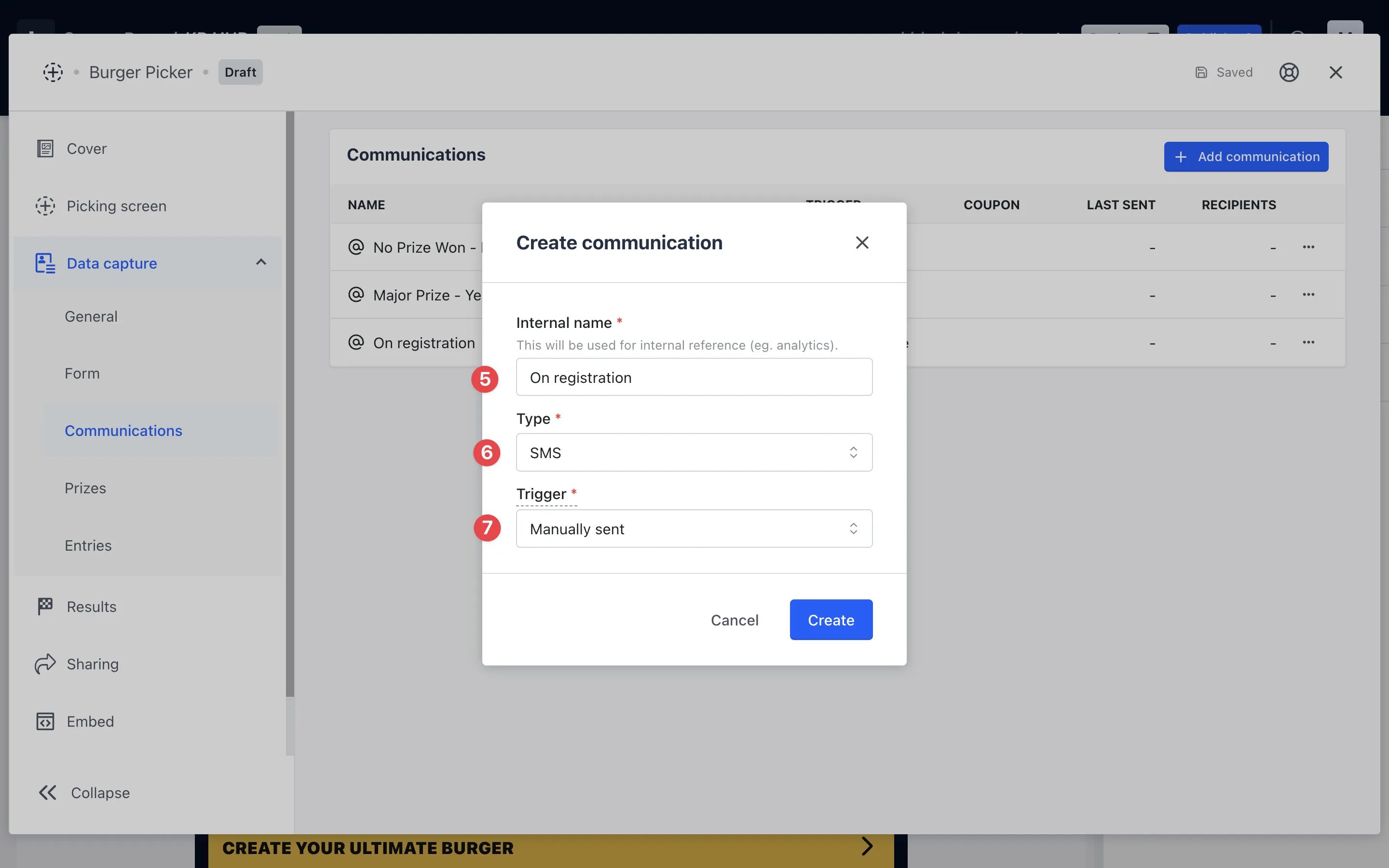Click the RECIPIENTS column header

(x=1239, y=205)
